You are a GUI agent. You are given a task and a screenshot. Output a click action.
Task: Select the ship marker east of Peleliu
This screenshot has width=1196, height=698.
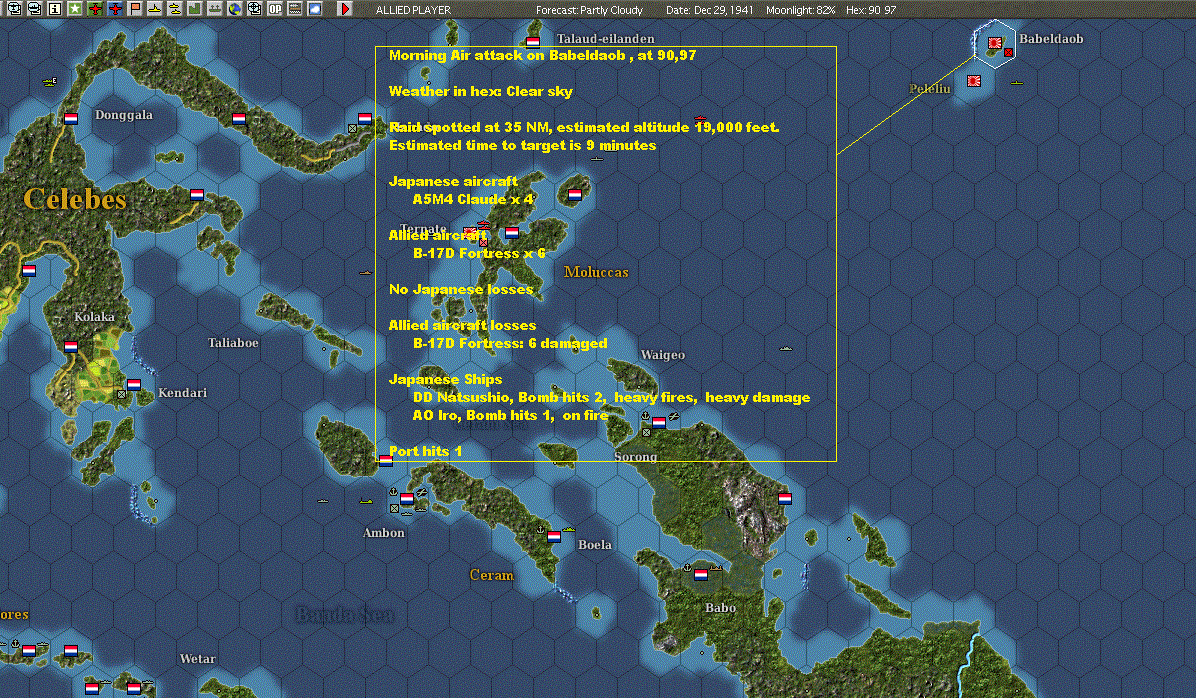[1016, 82]
